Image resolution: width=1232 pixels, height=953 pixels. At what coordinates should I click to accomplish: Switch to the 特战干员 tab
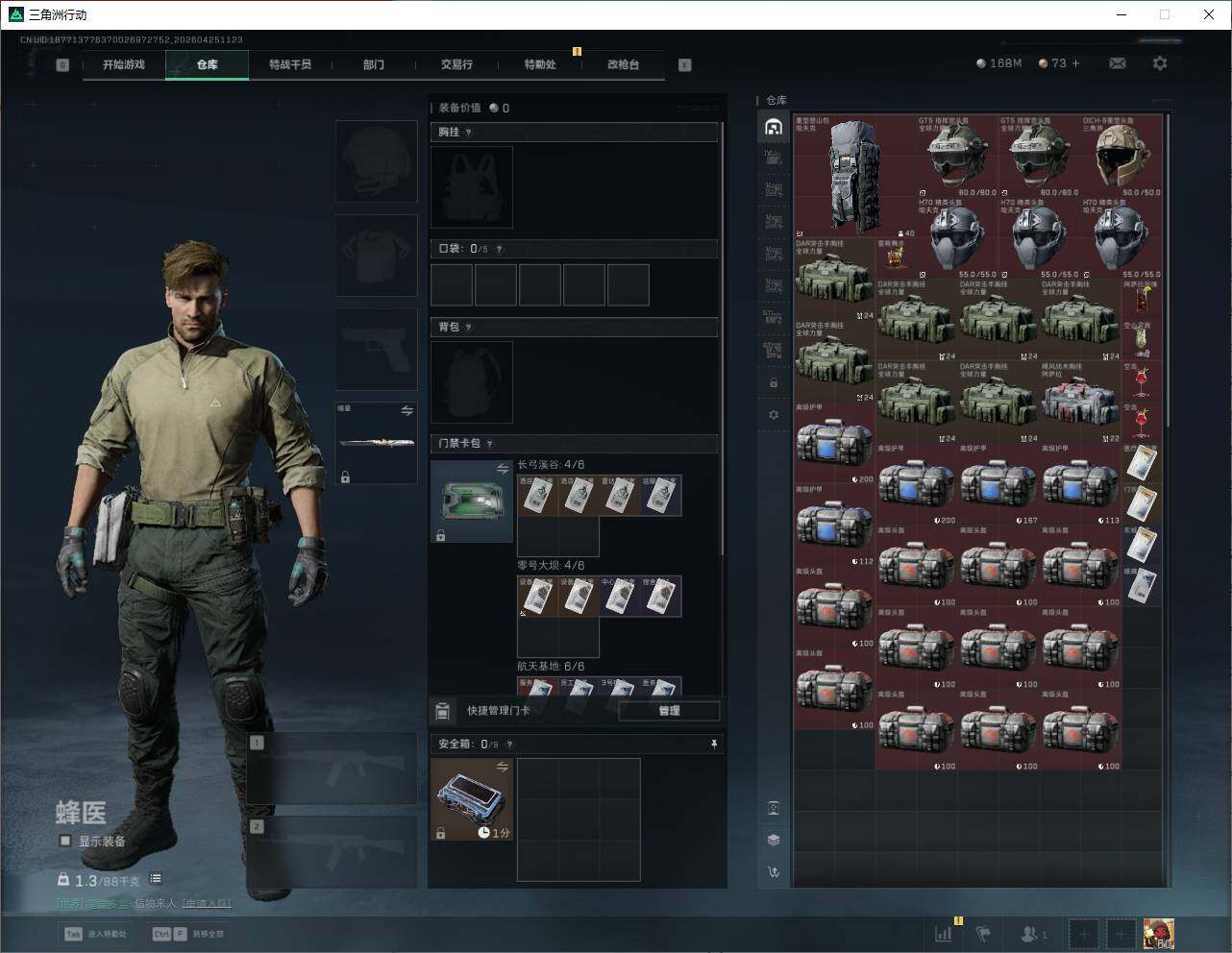coord(290,64)
